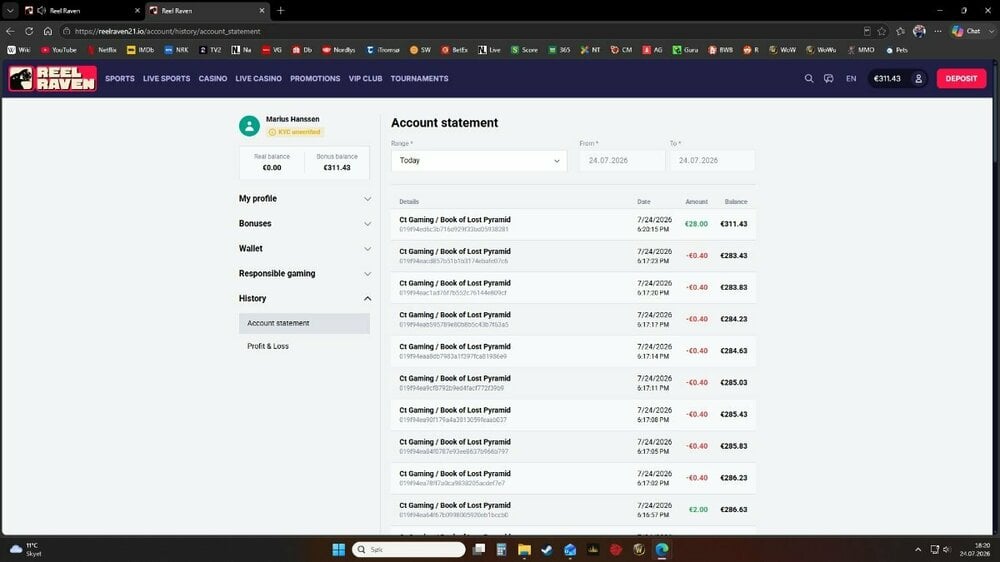
Task: Open the LIVE CASINO menu
Action: [258, 78]
